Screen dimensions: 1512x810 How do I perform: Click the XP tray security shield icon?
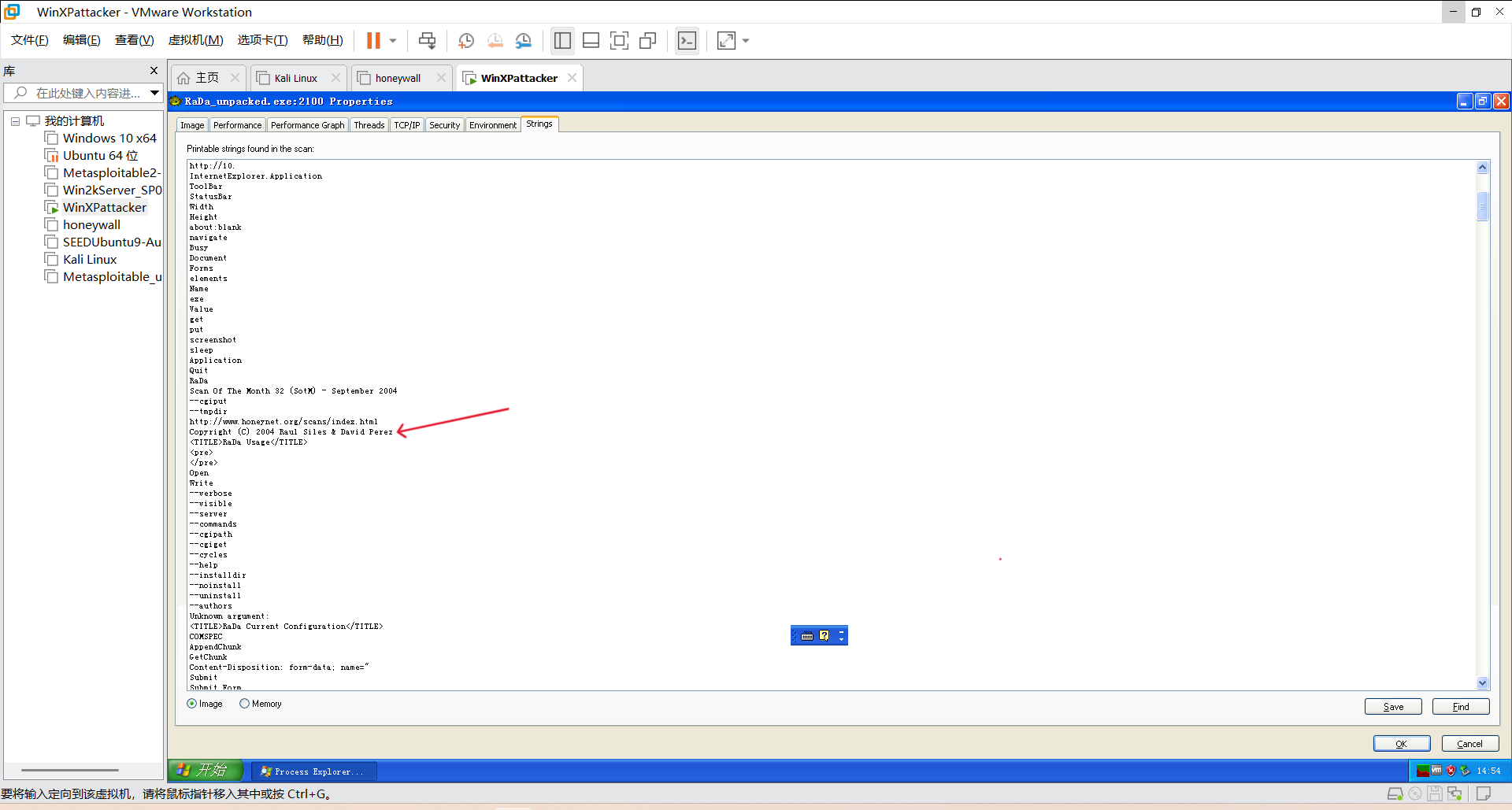(1451, 771)
